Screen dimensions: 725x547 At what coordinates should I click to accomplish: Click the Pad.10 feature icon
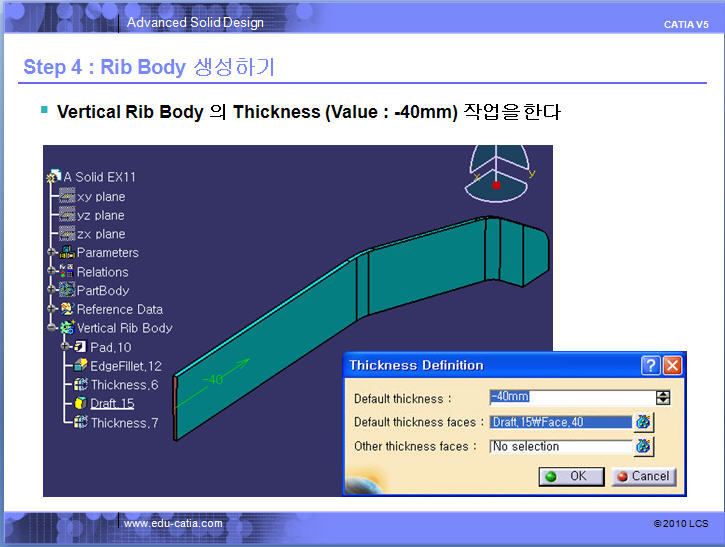point(80,347)
